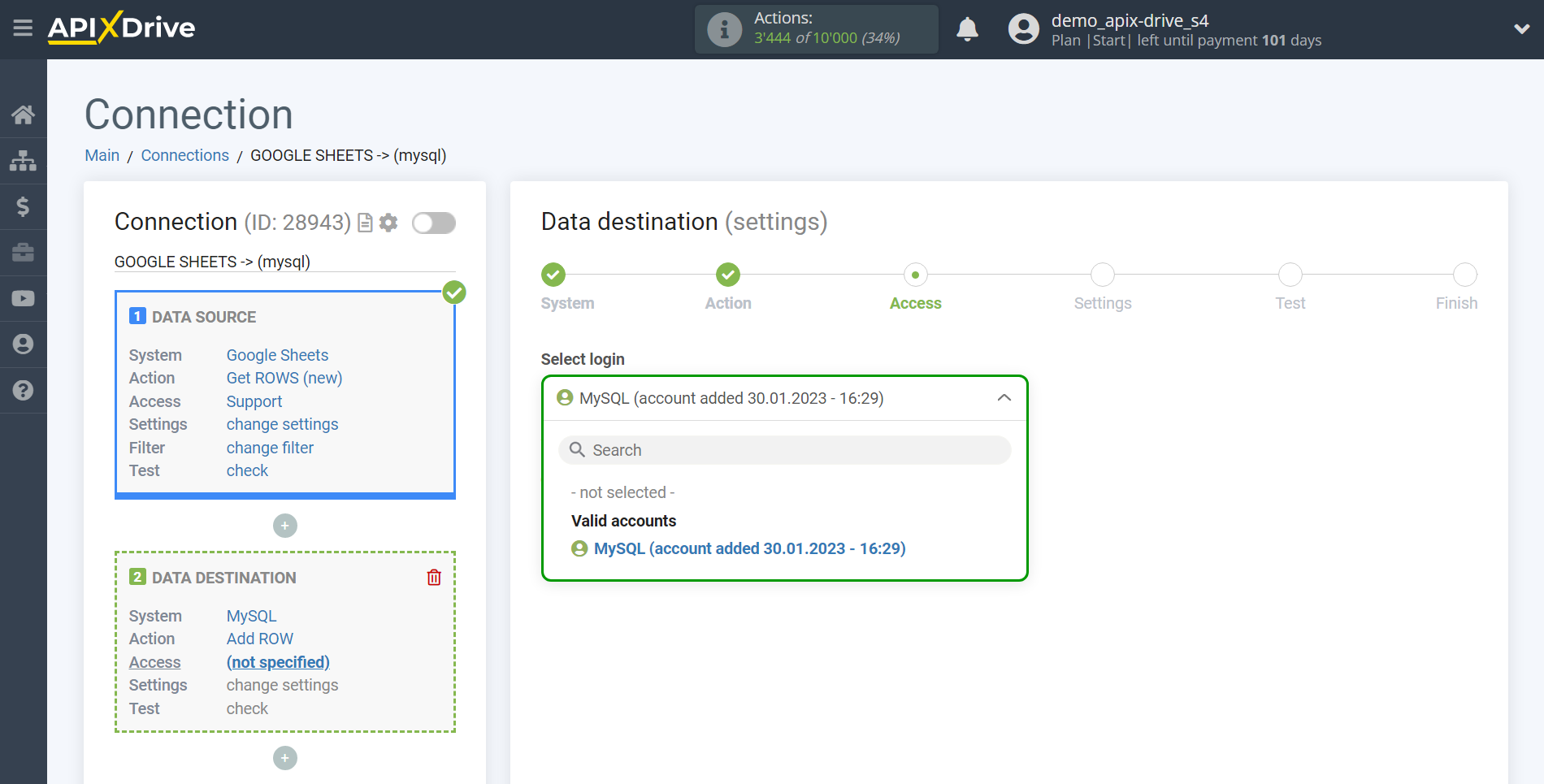The height and width of the screenshot is (784, 1544).
Task: Click the demo_apix-drive_s4 username
Action: click(1130, 20)
